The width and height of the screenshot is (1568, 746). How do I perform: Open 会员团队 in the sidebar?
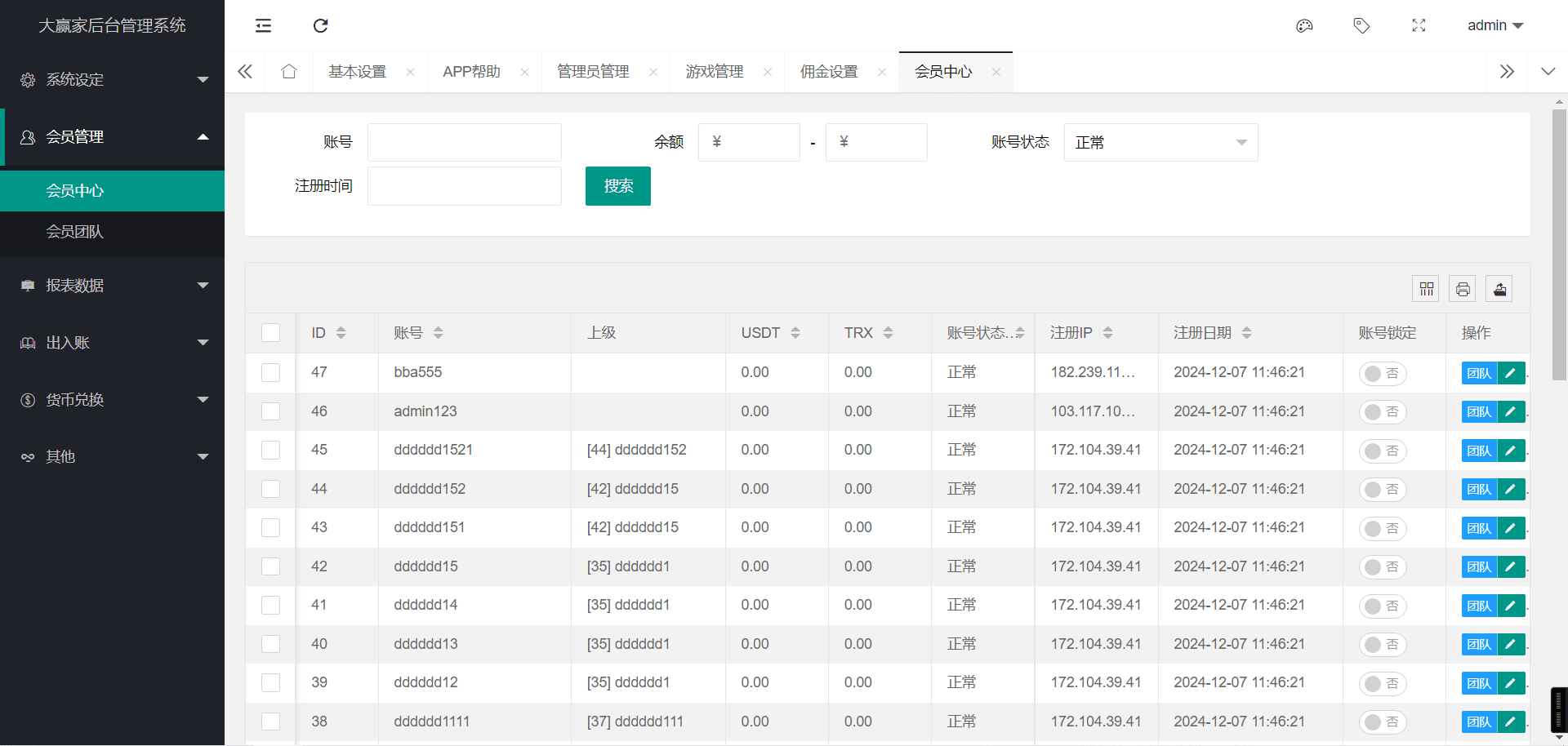click(75, 232)
